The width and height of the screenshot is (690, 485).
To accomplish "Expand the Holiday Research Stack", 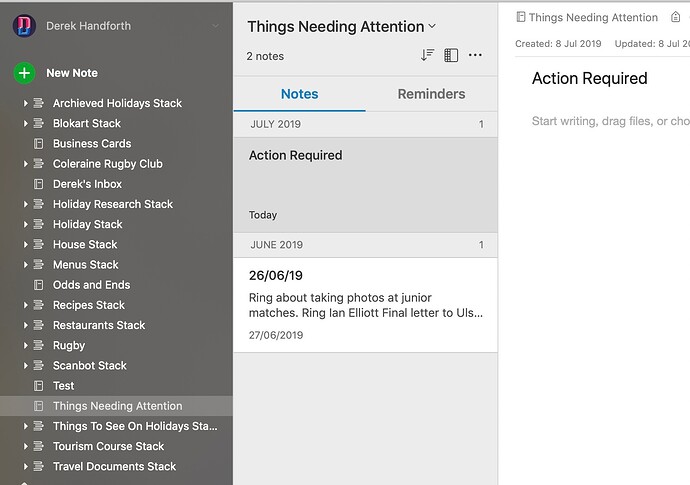I will pyautogui.click(x=25, y=204).
